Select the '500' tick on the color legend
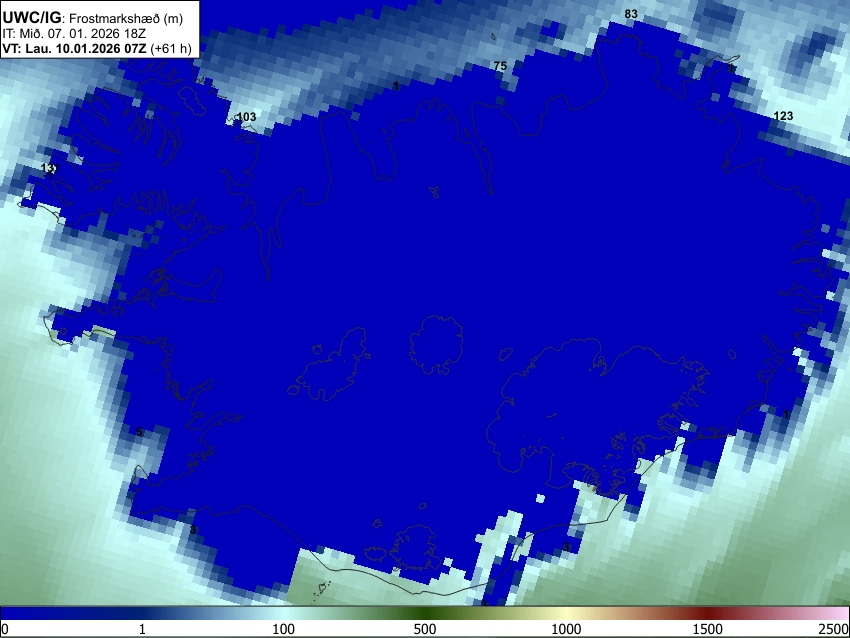This screenshot has height=638, width=850. tap(424, 629)
